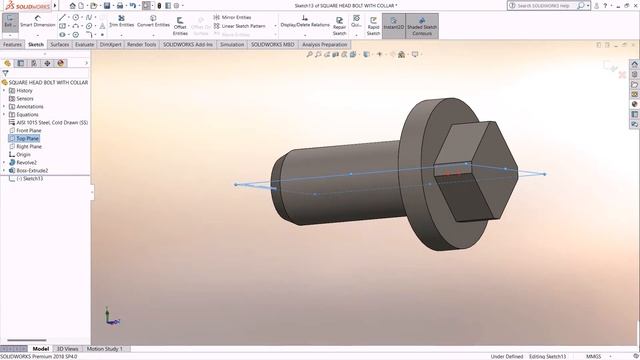Select Sketch13 in the feature tree
640x360 pixels.
(26, 179)
